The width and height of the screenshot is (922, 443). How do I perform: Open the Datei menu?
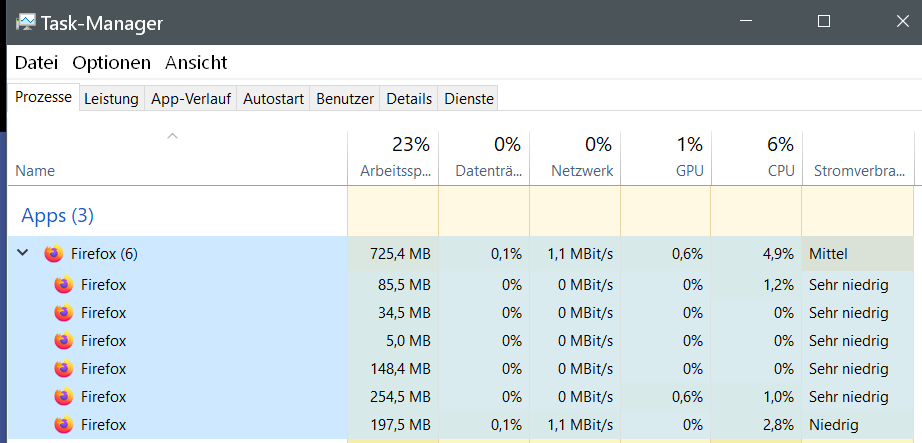(37, 63)
